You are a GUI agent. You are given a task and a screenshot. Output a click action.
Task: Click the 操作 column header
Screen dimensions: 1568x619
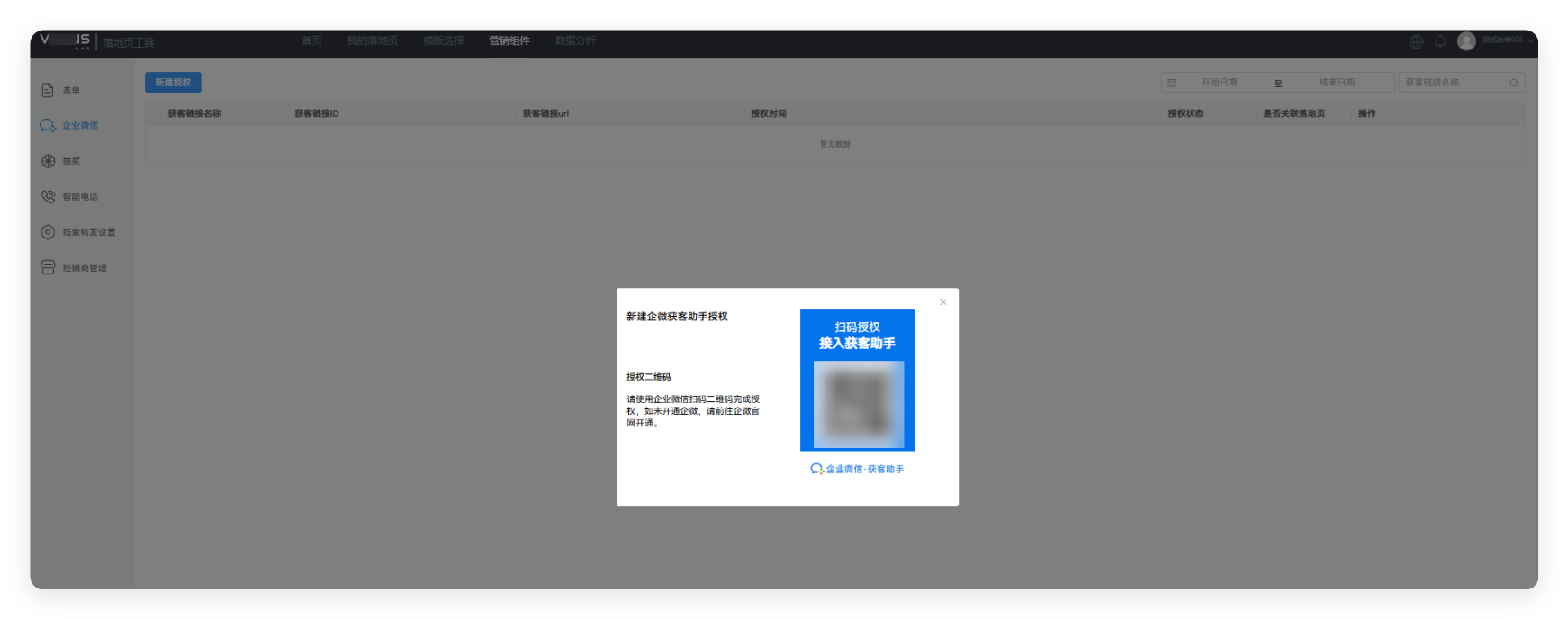click(1367, 113)
